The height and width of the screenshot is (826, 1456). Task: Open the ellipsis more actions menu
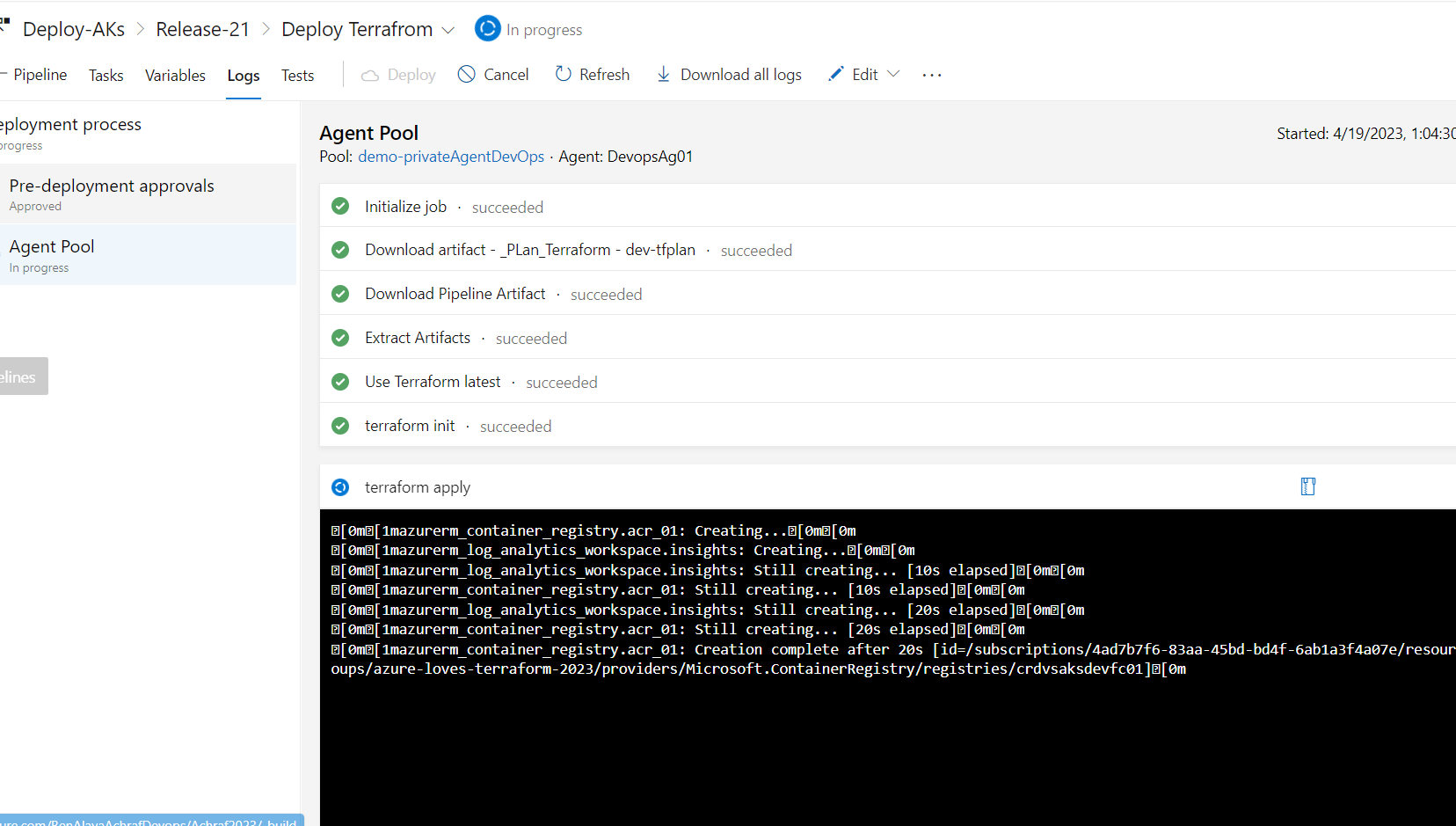pos(931,74)
